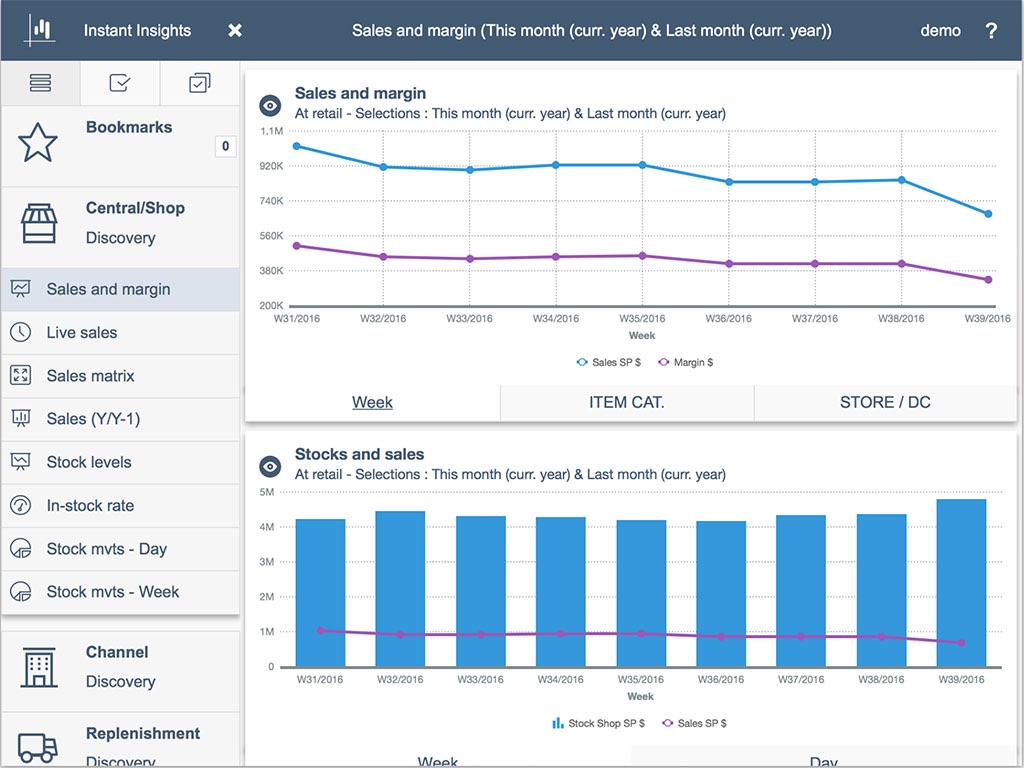This screenshot has width=1024, height=768.
Task: Toggle visibility eye on Sales and margin chart
Action: 270,105
